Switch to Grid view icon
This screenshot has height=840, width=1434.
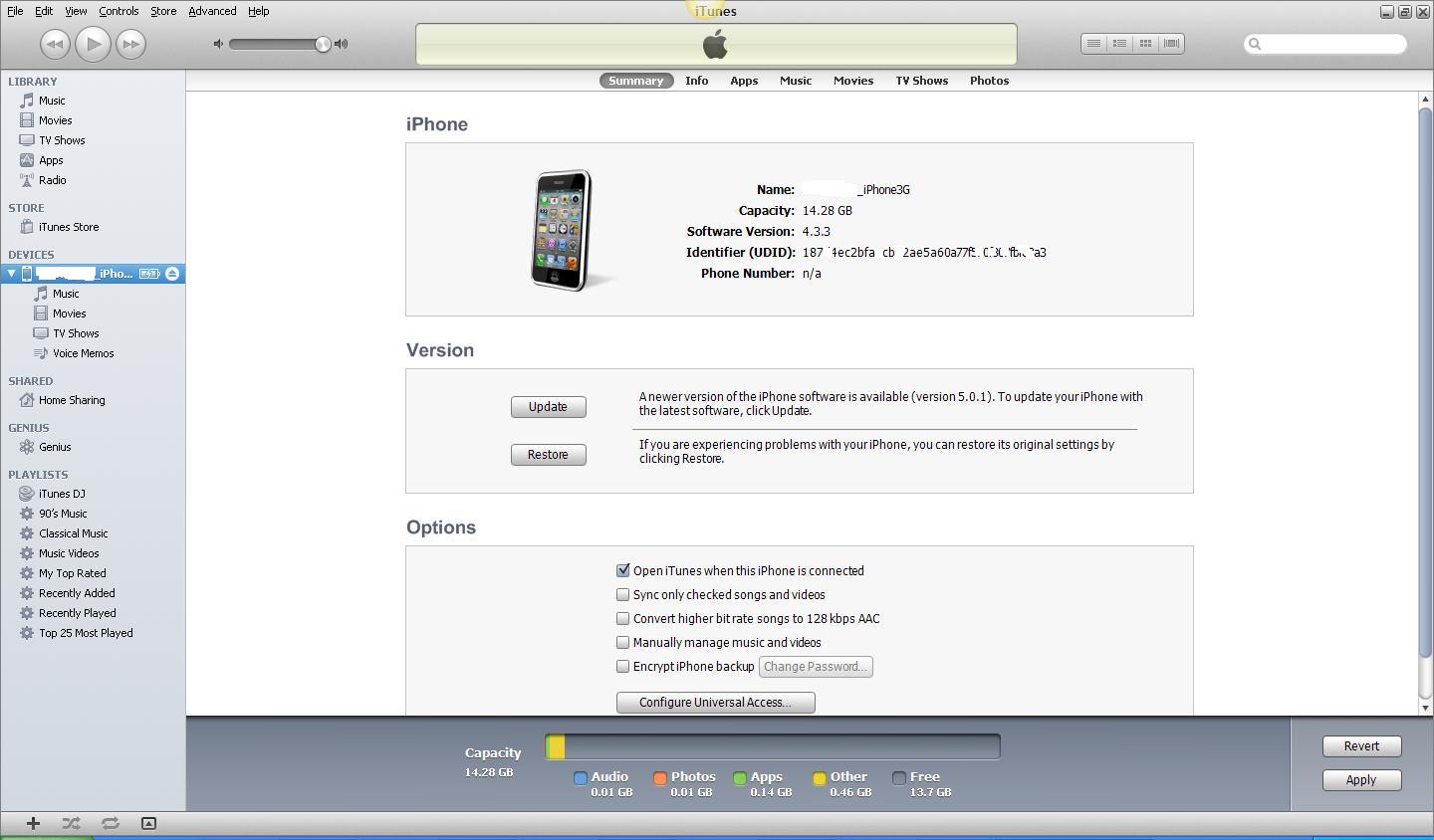(1145, 43)
